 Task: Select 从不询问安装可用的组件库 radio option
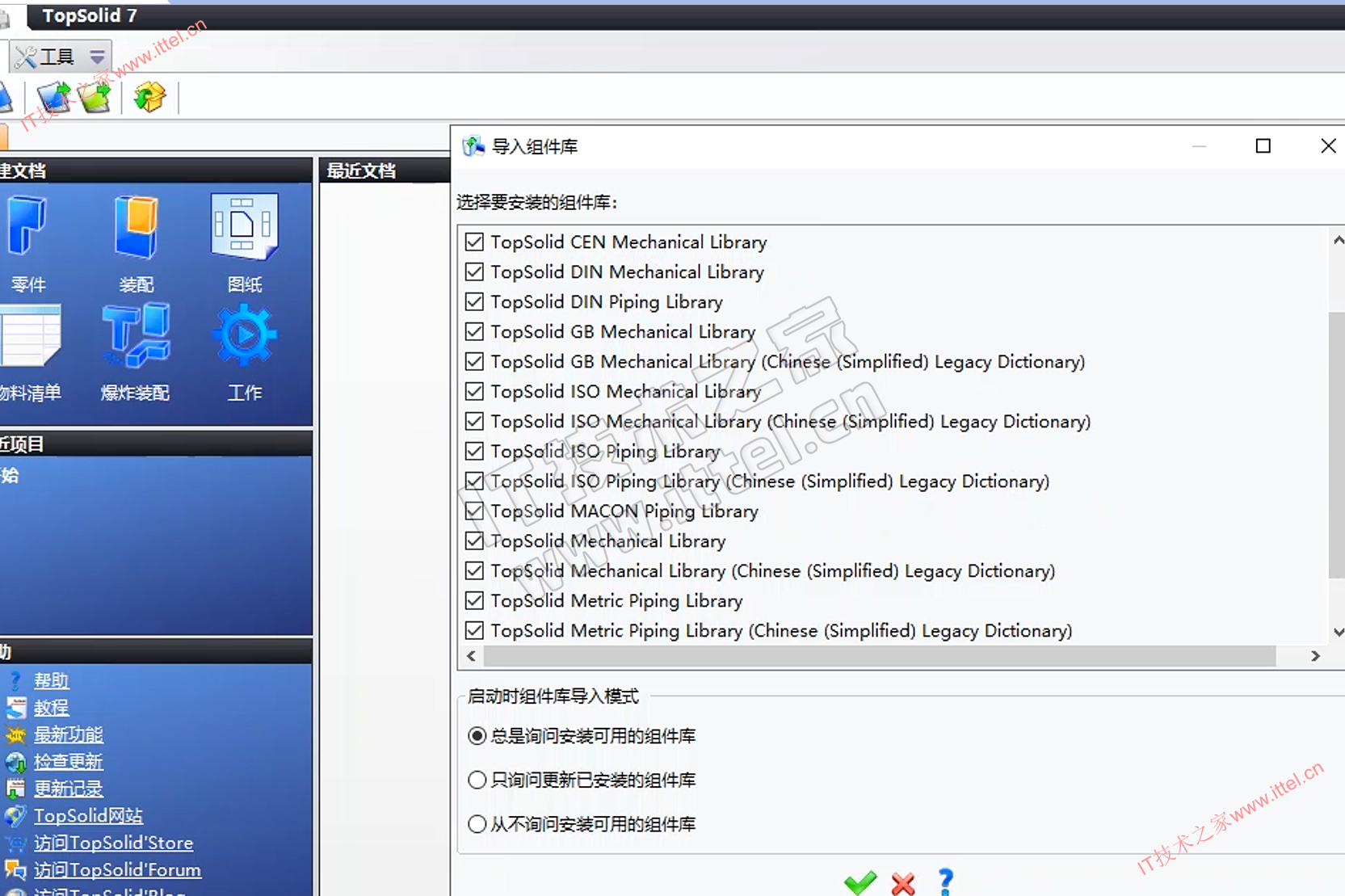click(477, 824)
